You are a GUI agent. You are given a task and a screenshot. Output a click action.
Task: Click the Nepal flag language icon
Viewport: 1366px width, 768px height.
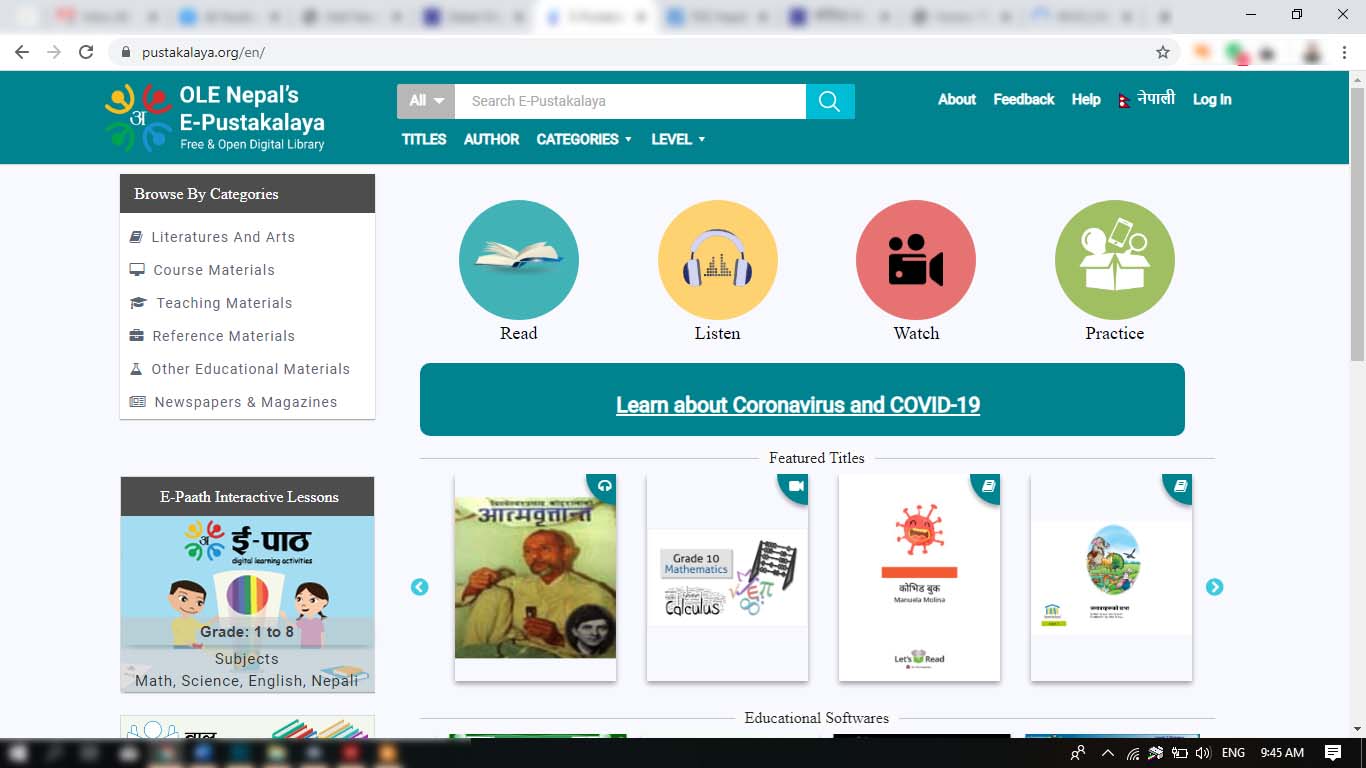[1125, 100]
